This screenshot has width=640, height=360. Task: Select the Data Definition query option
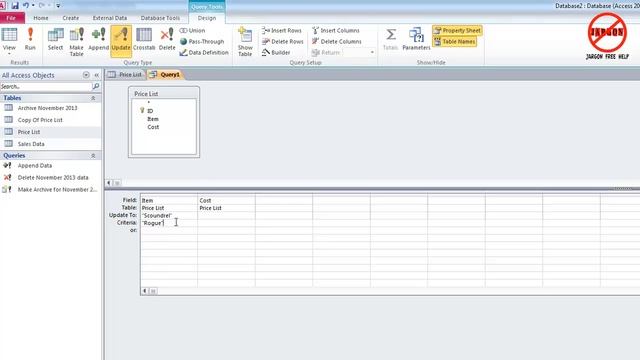204,53
